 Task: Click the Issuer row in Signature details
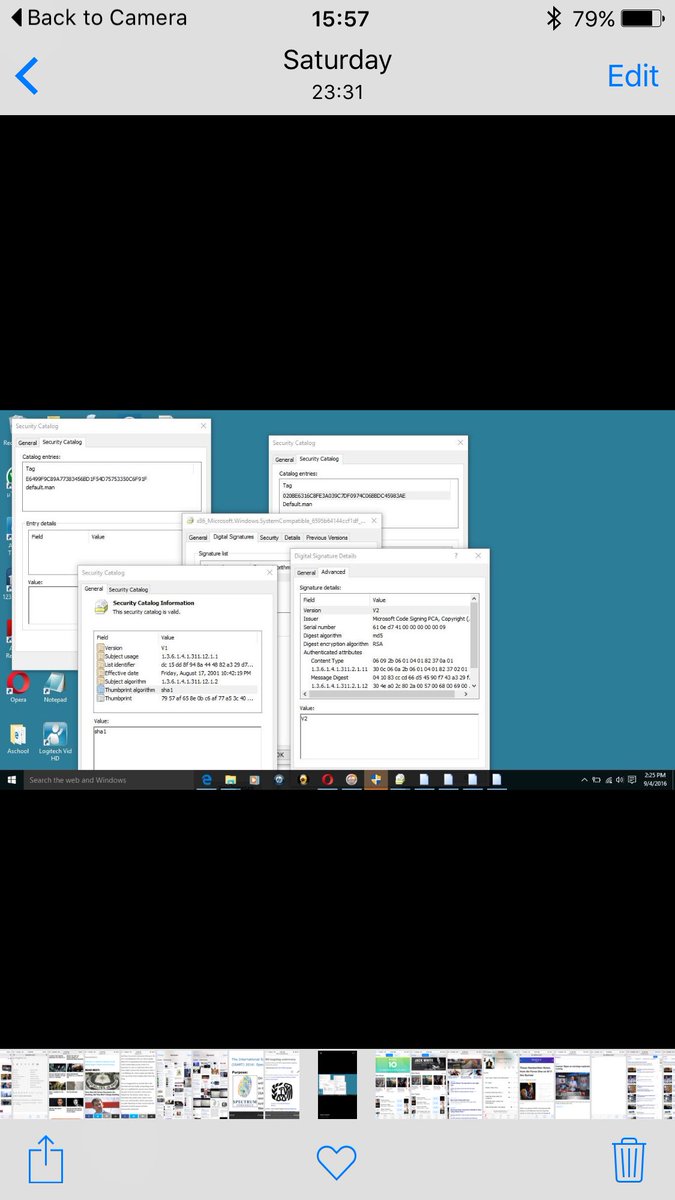[x=385, y=619]
